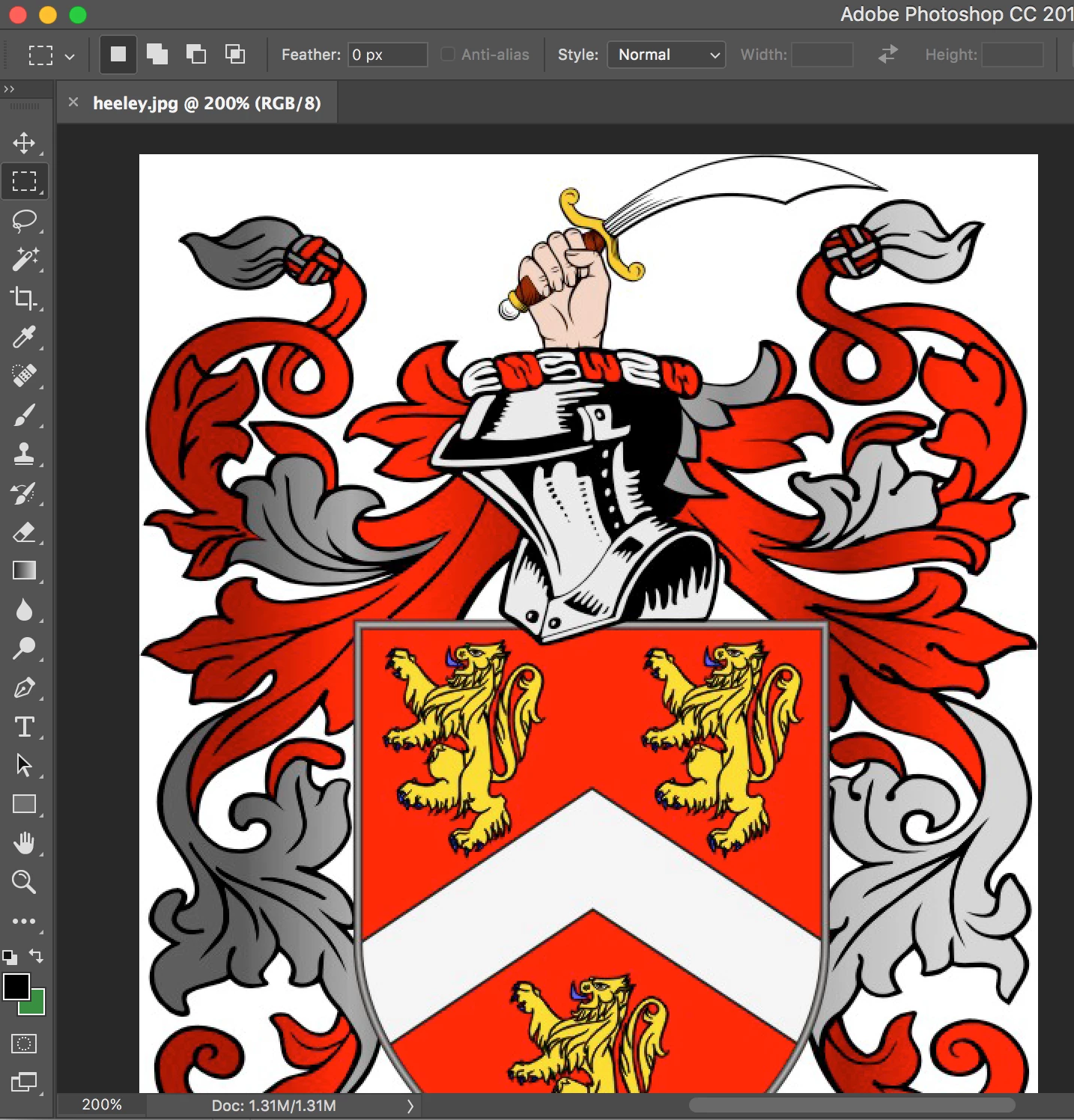This screenshot has width=1074, height=1120.
Task: Swap the Width and Height values
Action: pyautogui.click(x=888, y=55)
